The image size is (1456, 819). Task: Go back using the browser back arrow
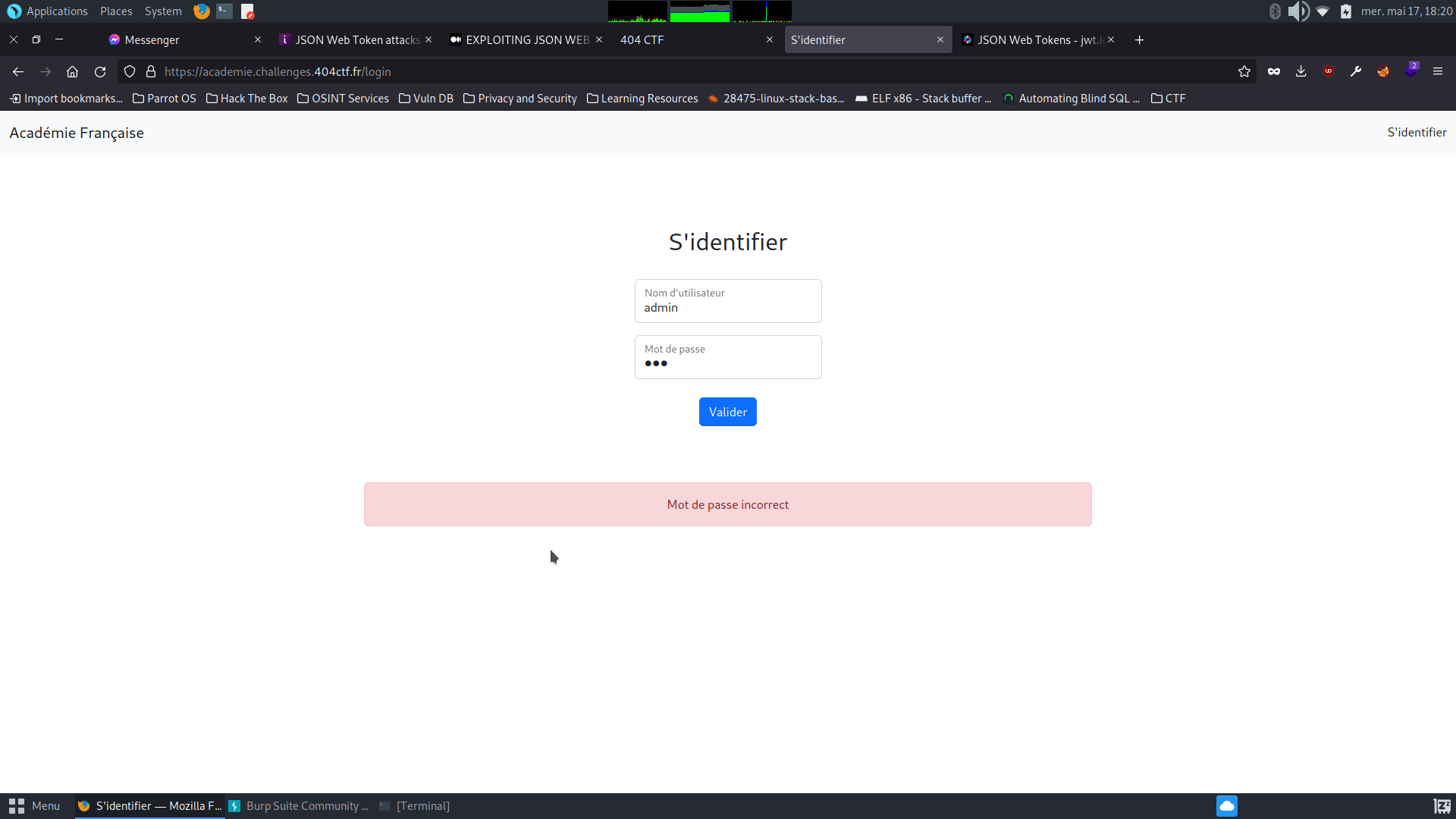tap(17, 71)
